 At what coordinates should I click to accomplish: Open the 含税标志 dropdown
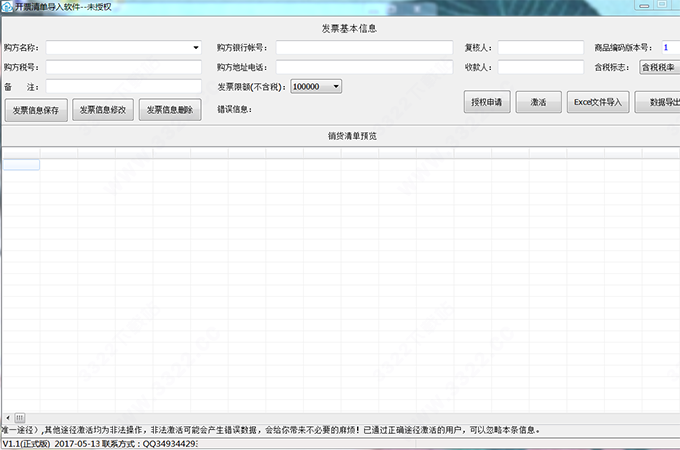(660, 67)
